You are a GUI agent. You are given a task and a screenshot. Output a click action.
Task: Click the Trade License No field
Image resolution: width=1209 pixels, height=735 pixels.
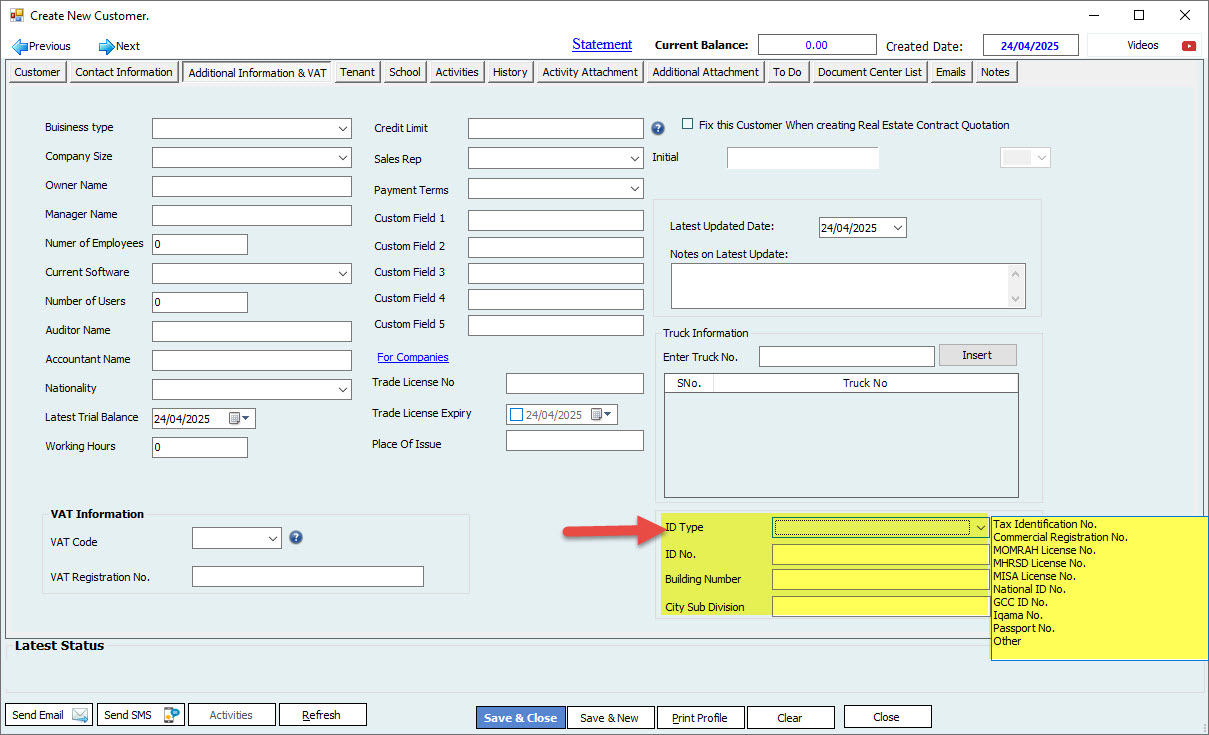575,384
